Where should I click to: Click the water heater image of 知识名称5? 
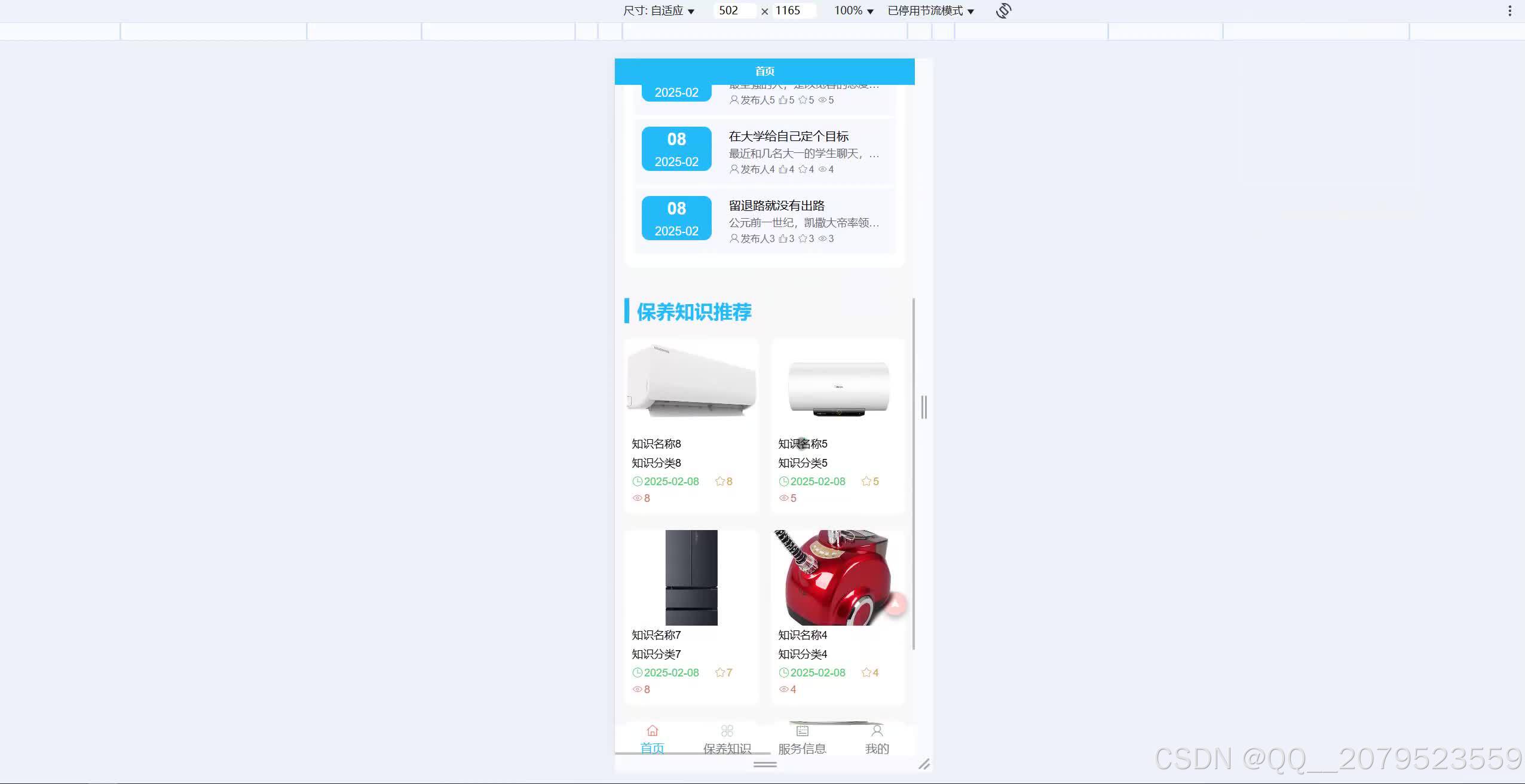pos(838,387)
